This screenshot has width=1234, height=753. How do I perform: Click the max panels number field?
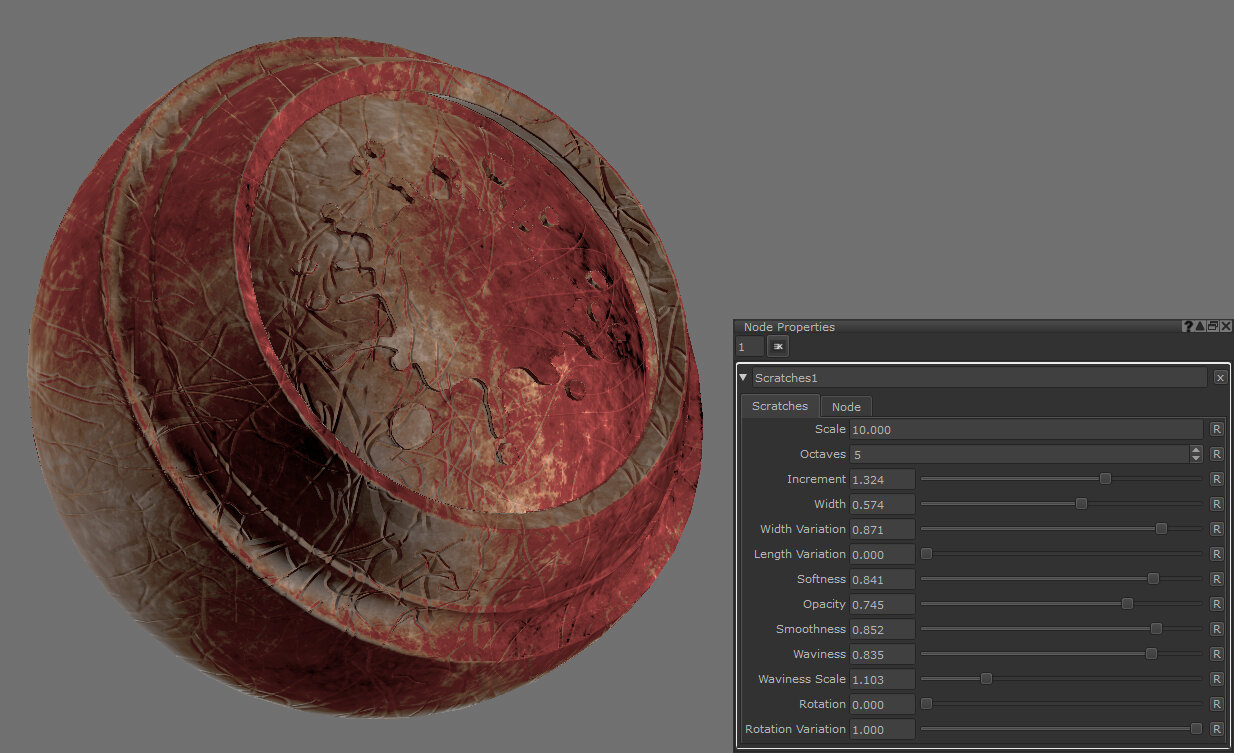click(749, 347)
